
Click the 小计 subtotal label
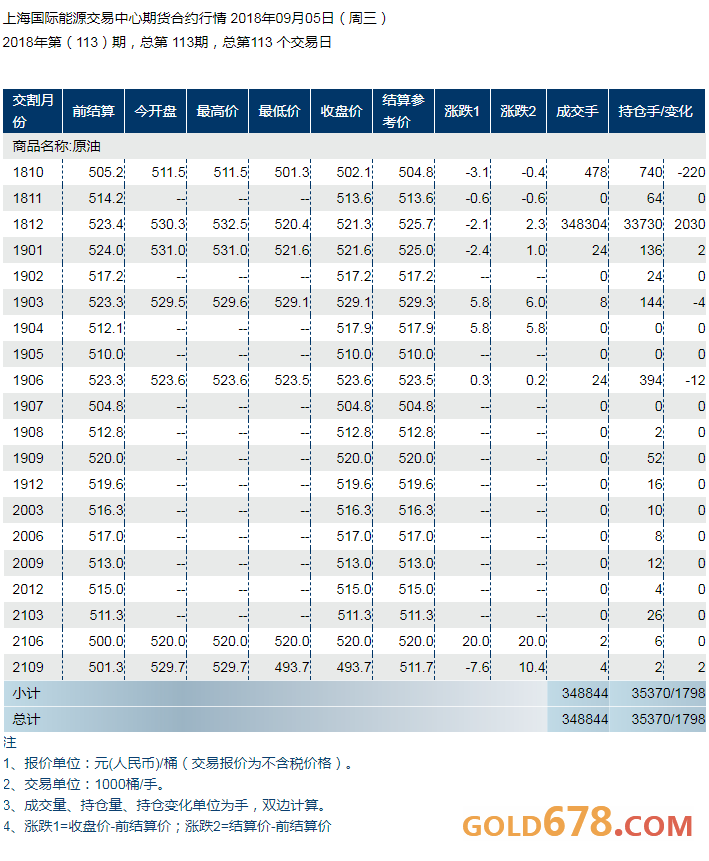tap(26, 694)
